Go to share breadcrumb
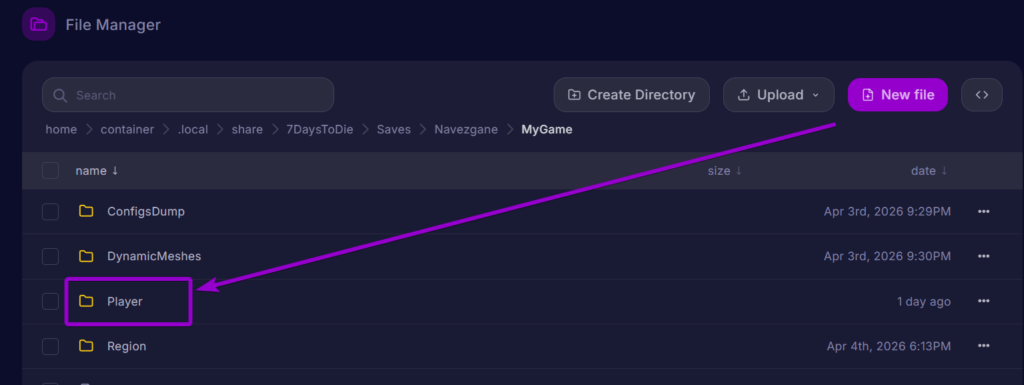The height and width of the screenshot is (385, 1024). pos(247,129)
